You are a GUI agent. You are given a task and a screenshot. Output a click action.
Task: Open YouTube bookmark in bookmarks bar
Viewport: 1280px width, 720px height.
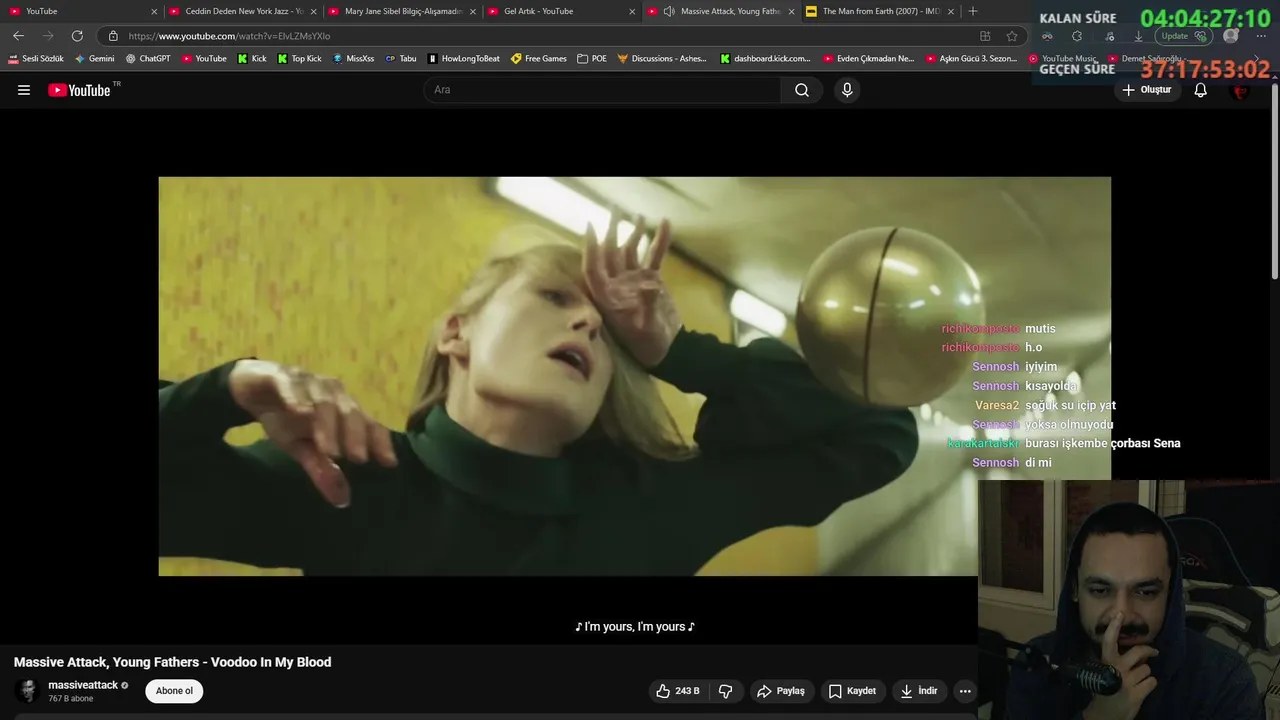coord(204,59)
